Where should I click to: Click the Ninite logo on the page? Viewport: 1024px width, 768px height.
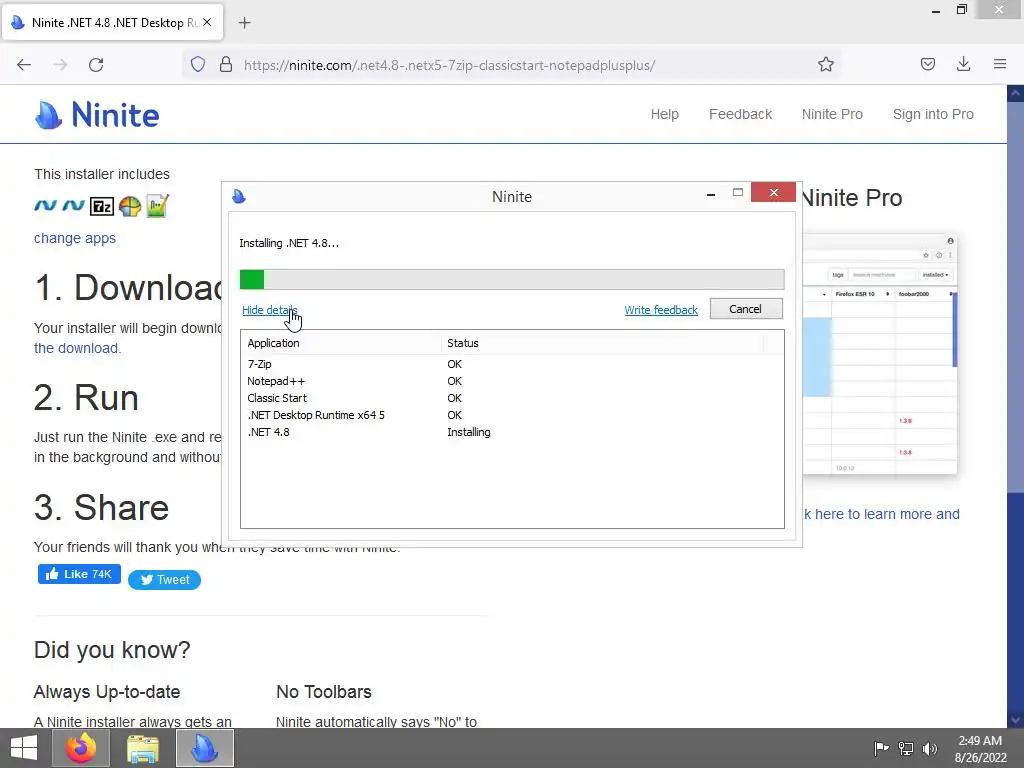[x=97, y=115]
